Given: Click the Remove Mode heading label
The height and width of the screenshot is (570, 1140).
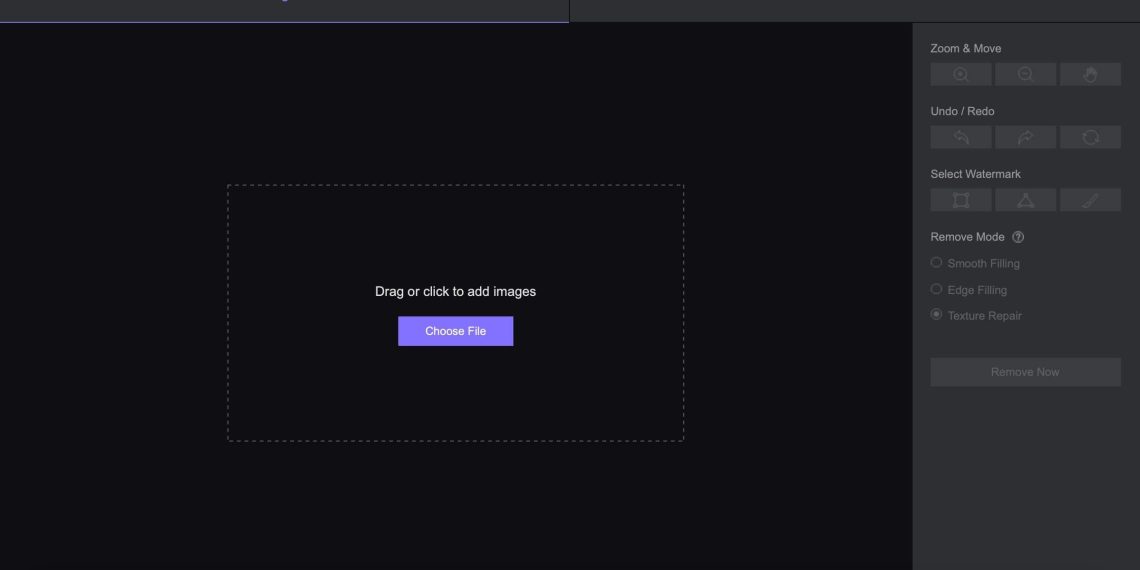Looking at the screenshot, I should point(967,238).
